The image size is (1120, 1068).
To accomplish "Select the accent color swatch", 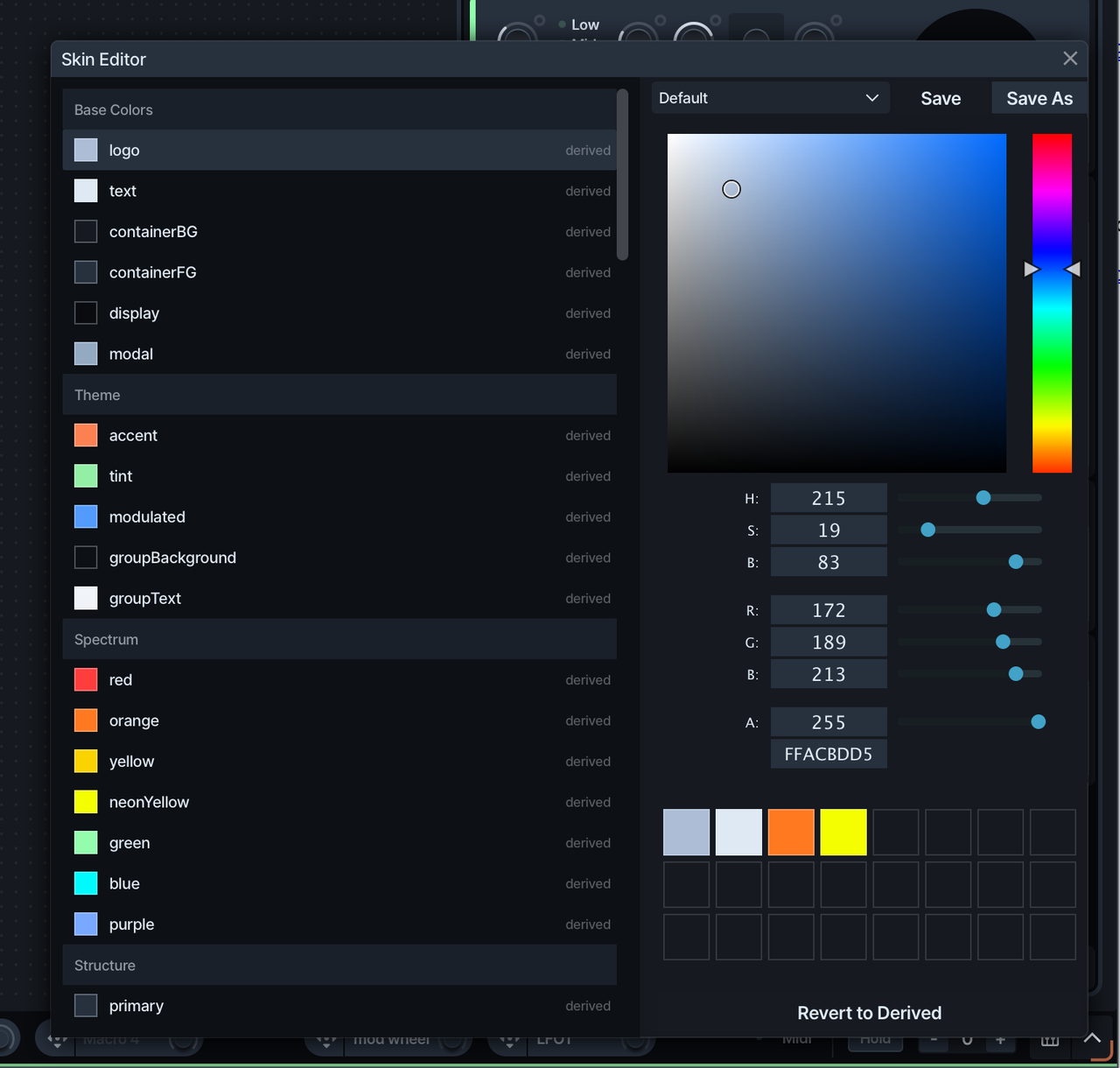I will pyautogui.click(x=86, y=435).
